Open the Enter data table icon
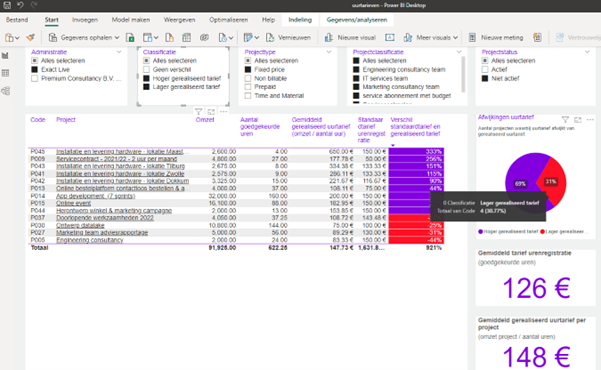The height and width of the screenshot is (370, 601). pos(186,38)
